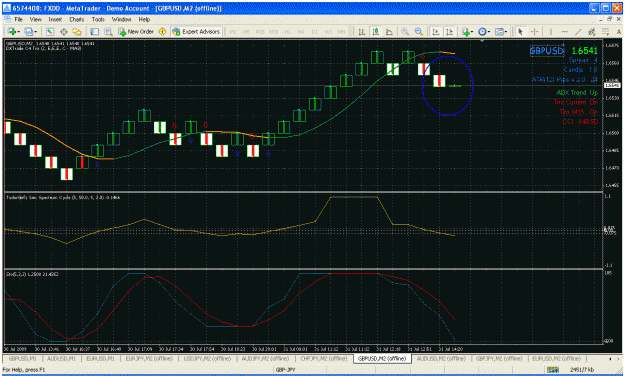Click the connection status bars icon
This screenshot has width=625, height=376.
pyautogui.click(x=552, y=370)
